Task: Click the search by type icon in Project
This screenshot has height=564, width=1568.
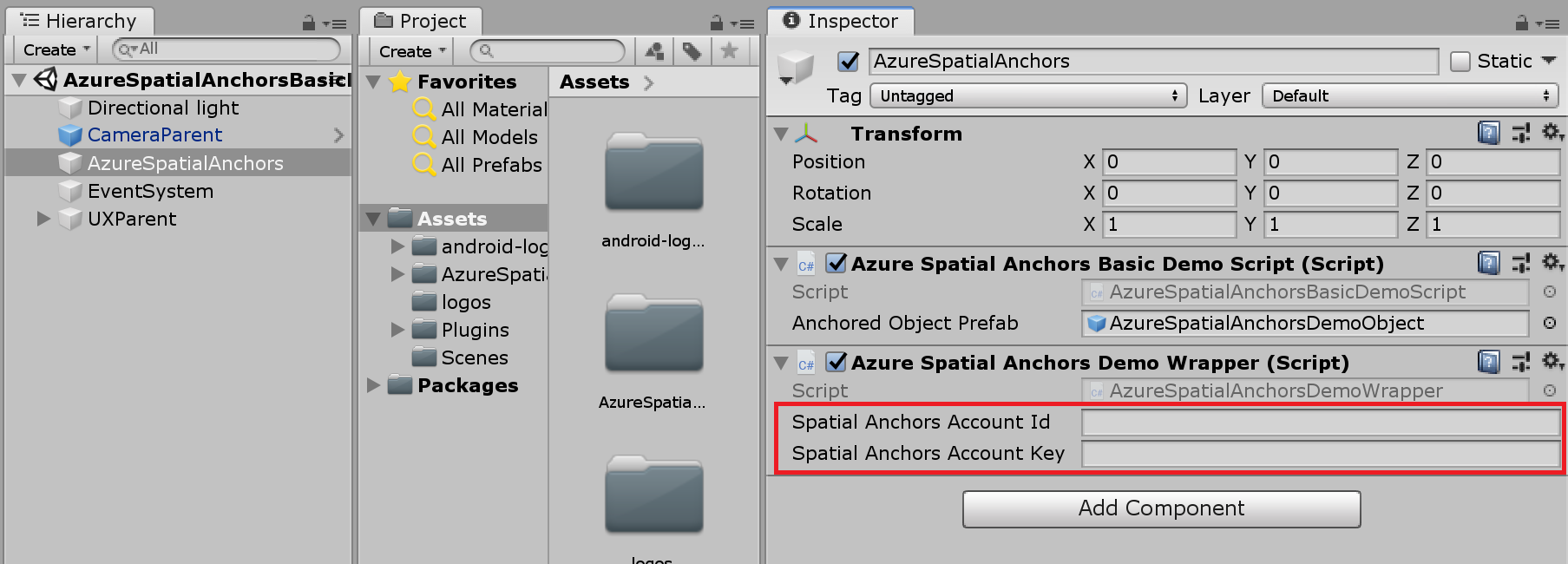Action: pyautogui.click(x=653, y=50)
